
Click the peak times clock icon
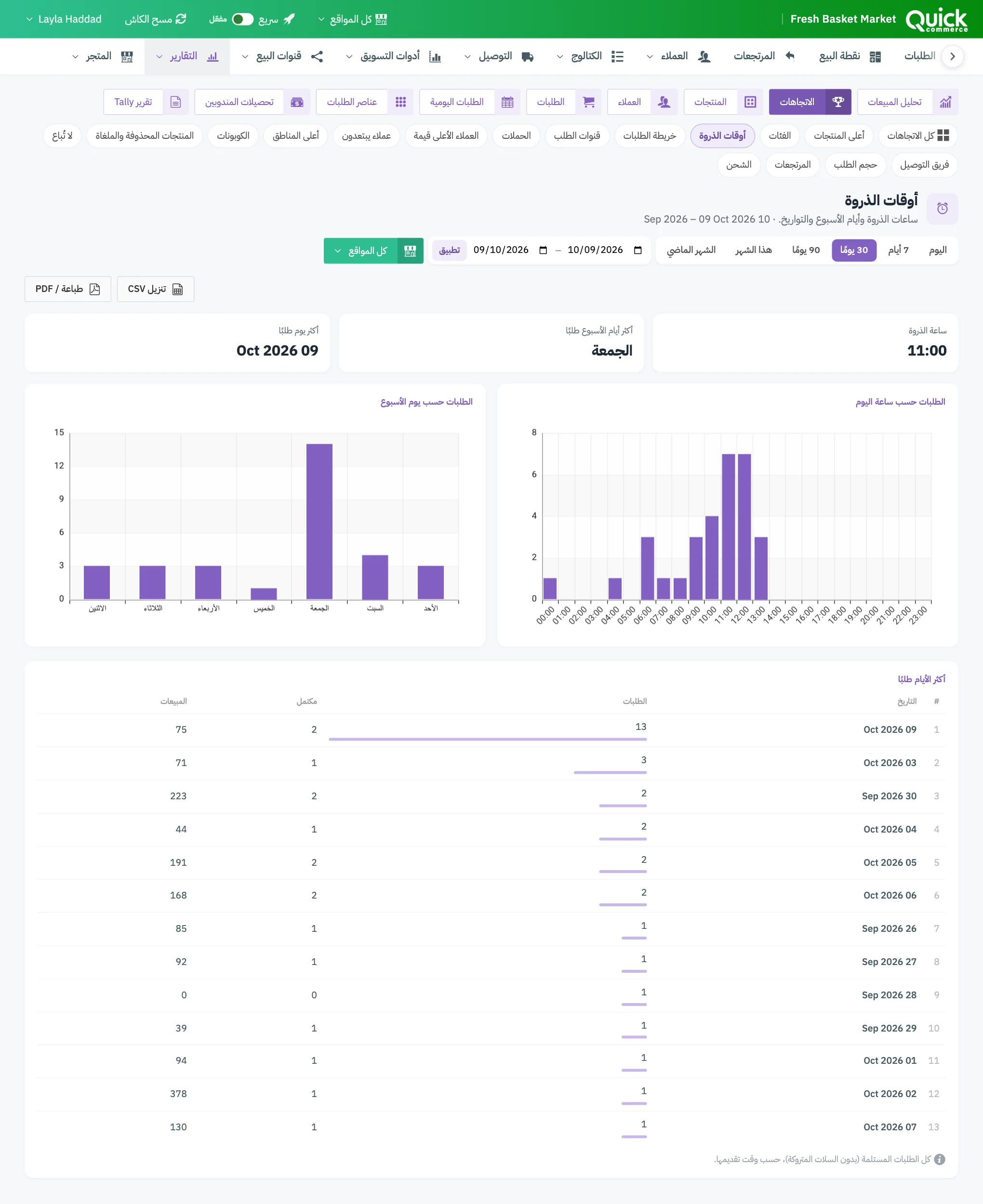(x=942, y=208)
